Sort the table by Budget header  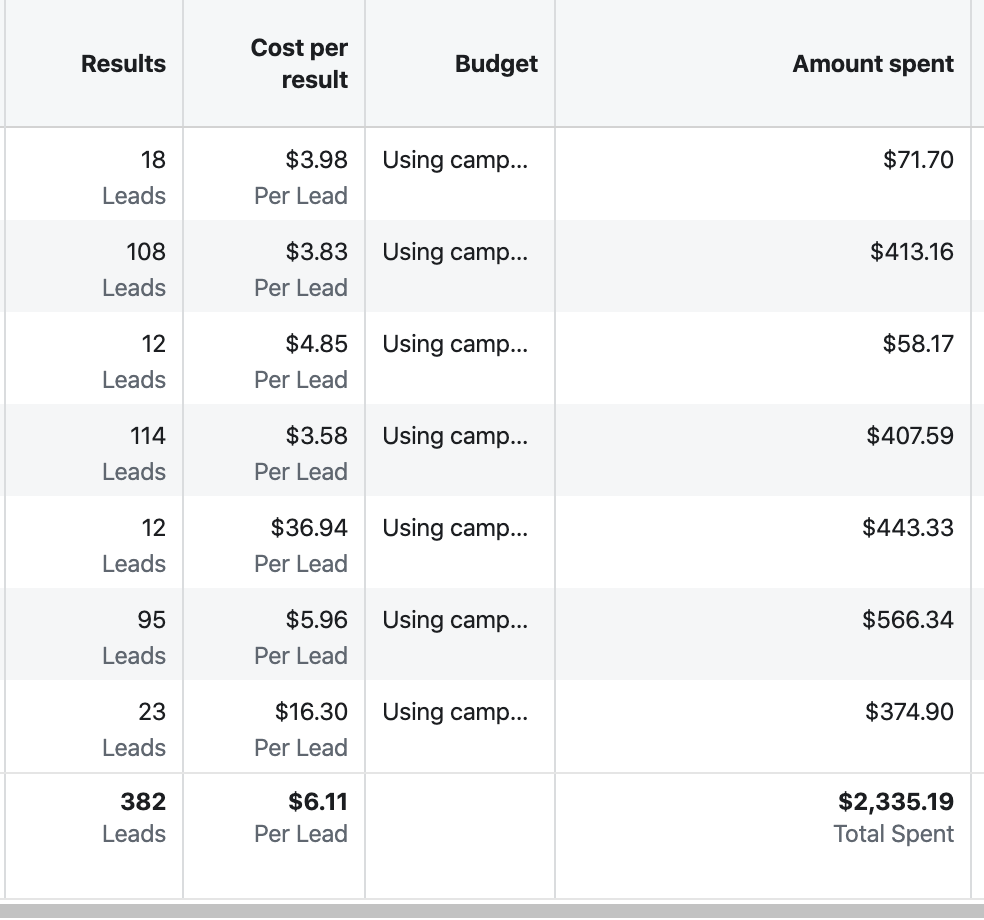click(496, 64)
